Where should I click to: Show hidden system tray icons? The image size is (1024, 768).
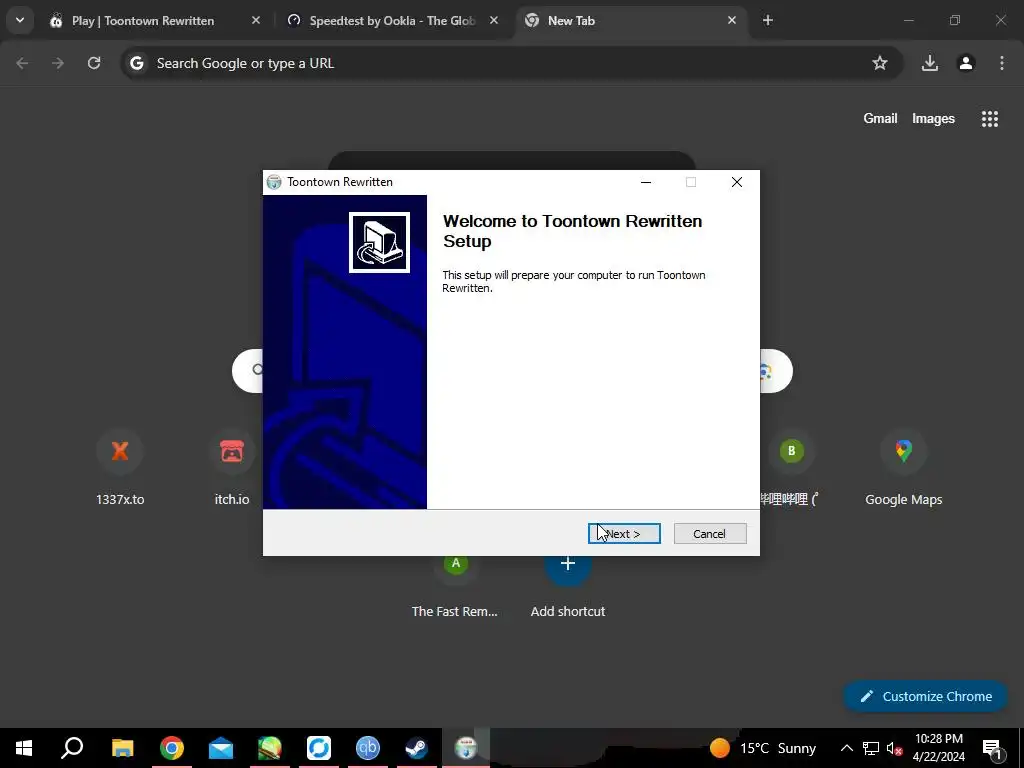click(846, 748)
